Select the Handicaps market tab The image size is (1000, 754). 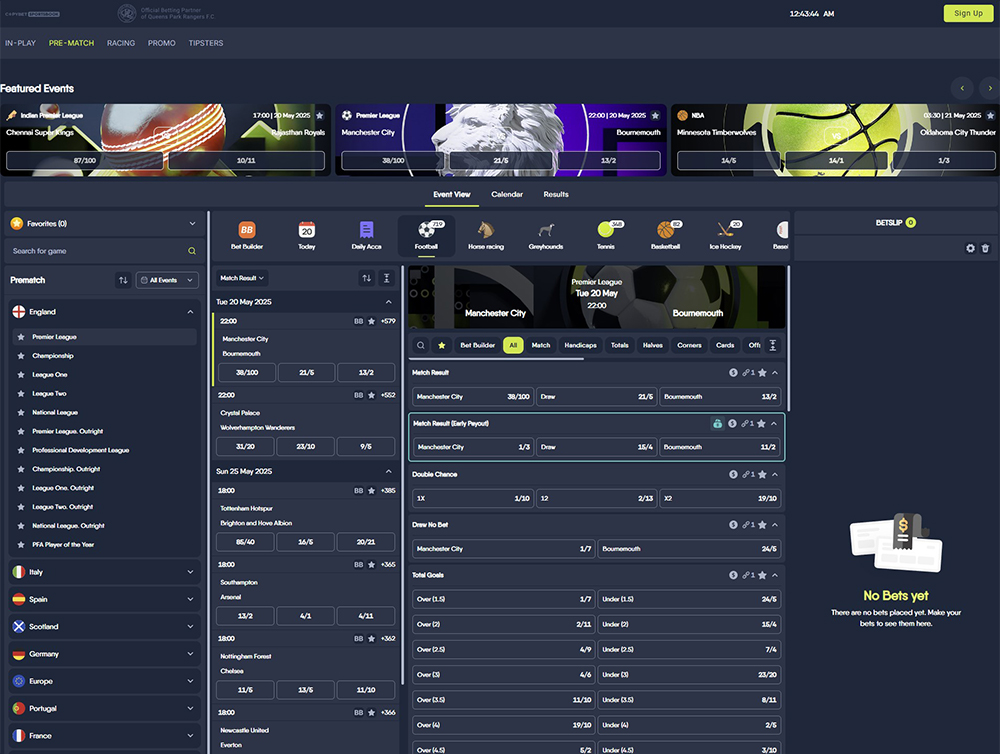pos(580,345)
